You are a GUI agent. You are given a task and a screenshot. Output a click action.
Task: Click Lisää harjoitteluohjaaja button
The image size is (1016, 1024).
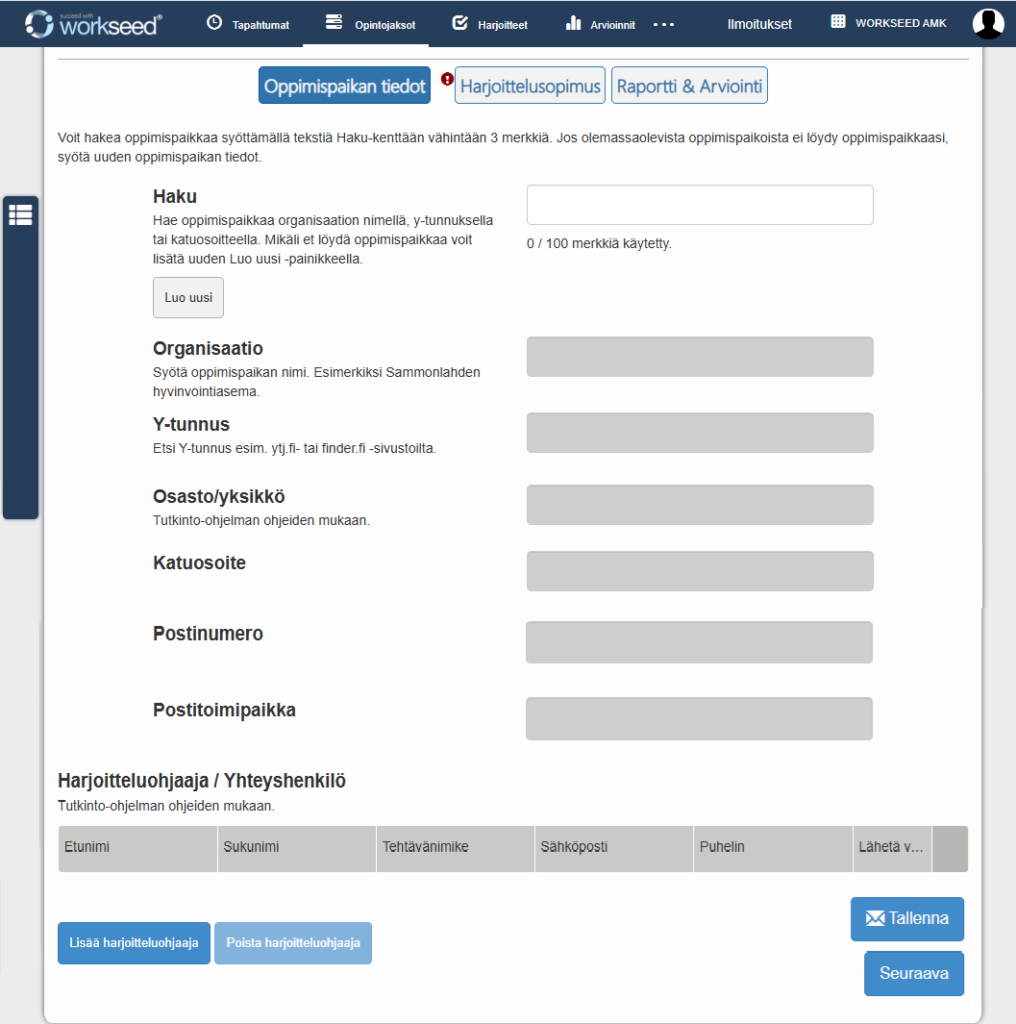pyautogui.click(x=134, y=943)
